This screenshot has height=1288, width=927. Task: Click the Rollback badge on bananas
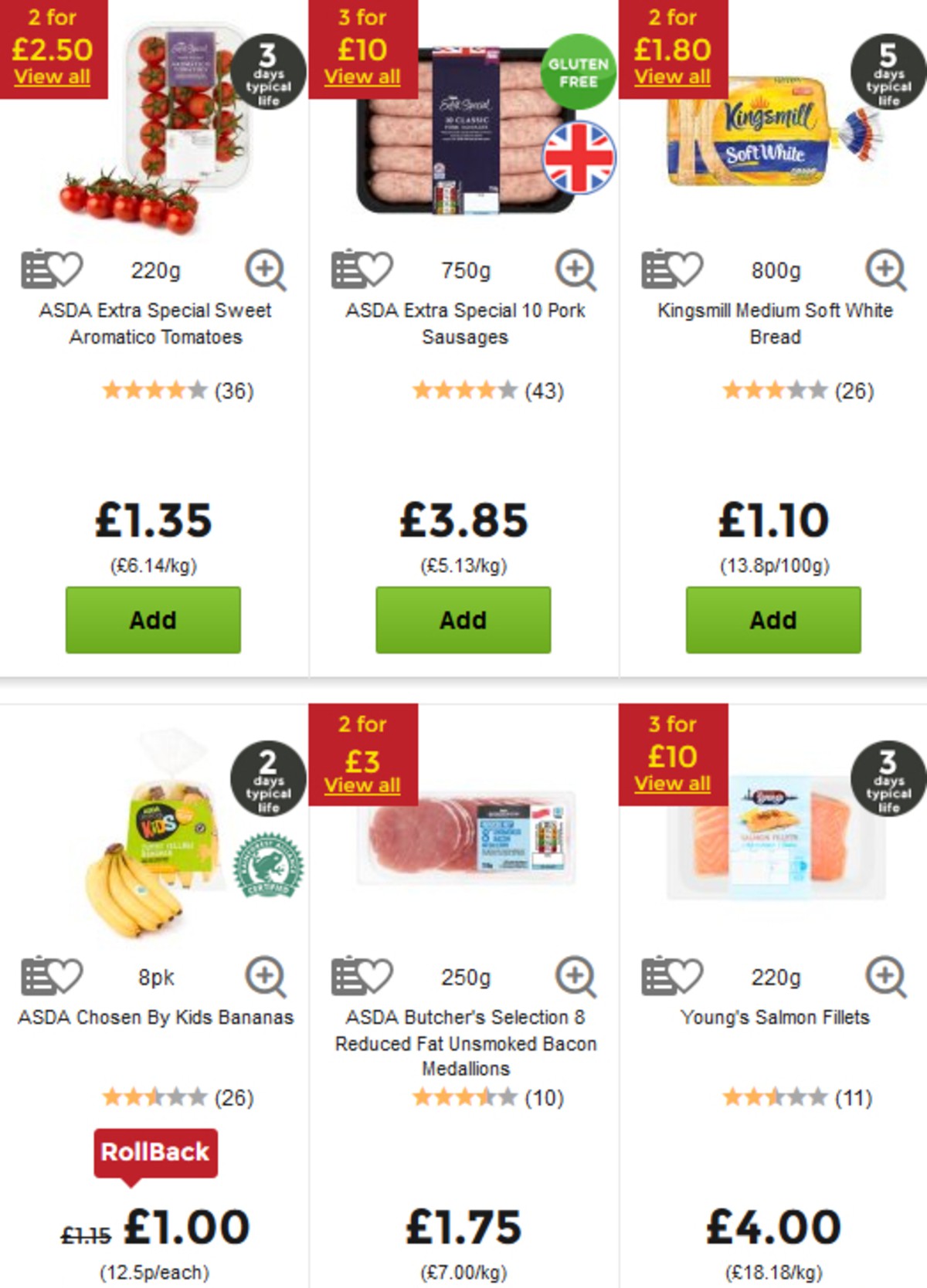point(156,1151)
